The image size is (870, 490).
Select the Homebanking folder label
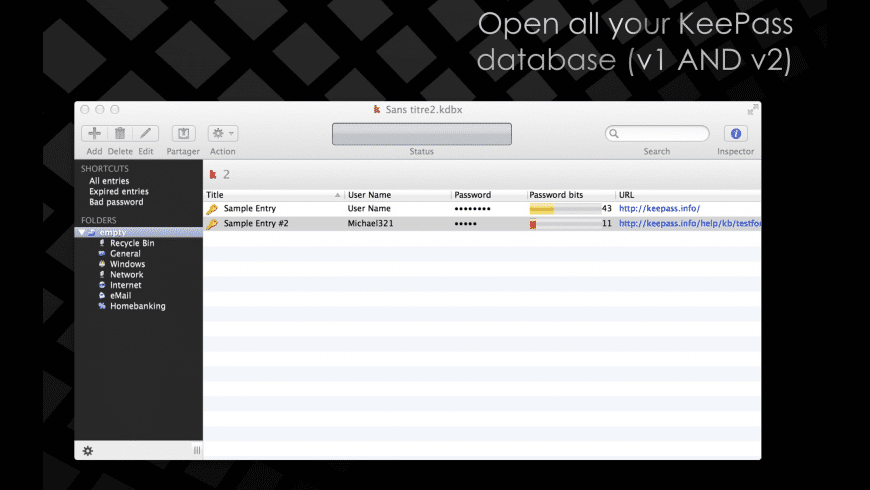point(138,306)
